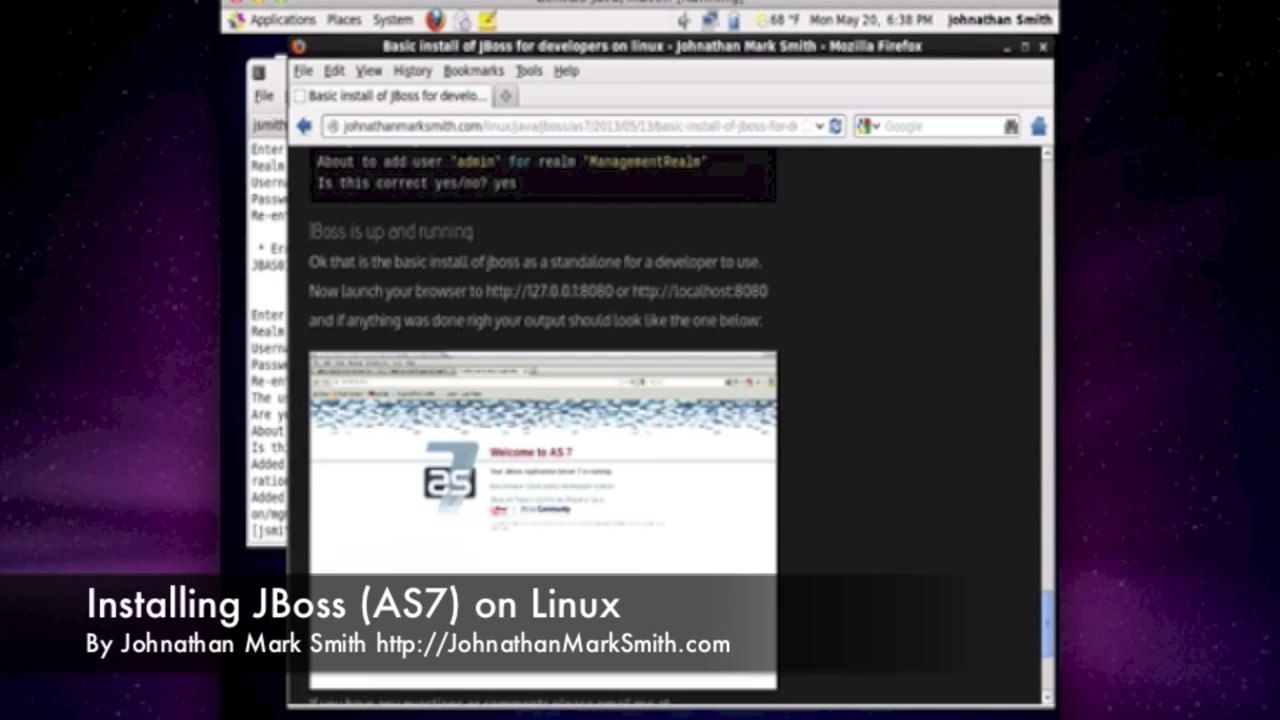This screenshot has width=1280, height=720.
Task: Open the GNOME Applications menu
Action: (272, 20)
